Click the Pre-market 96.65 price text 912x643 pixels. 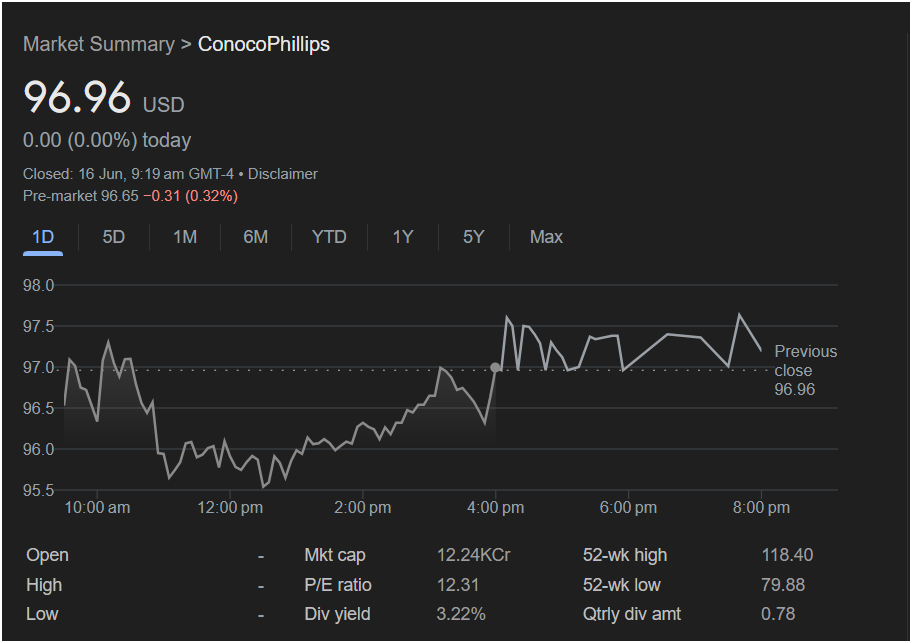pos(81,196)
